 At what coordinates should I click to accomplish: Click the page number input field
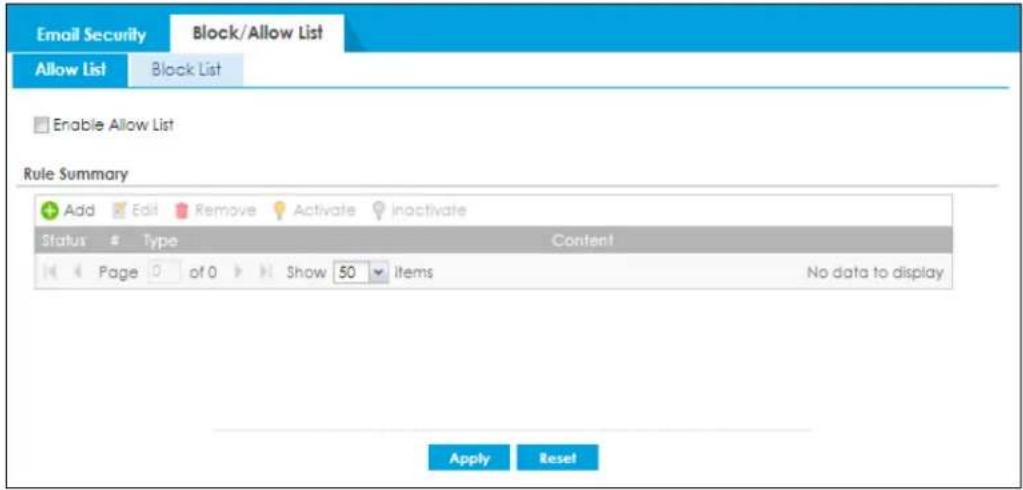point(163,271)
